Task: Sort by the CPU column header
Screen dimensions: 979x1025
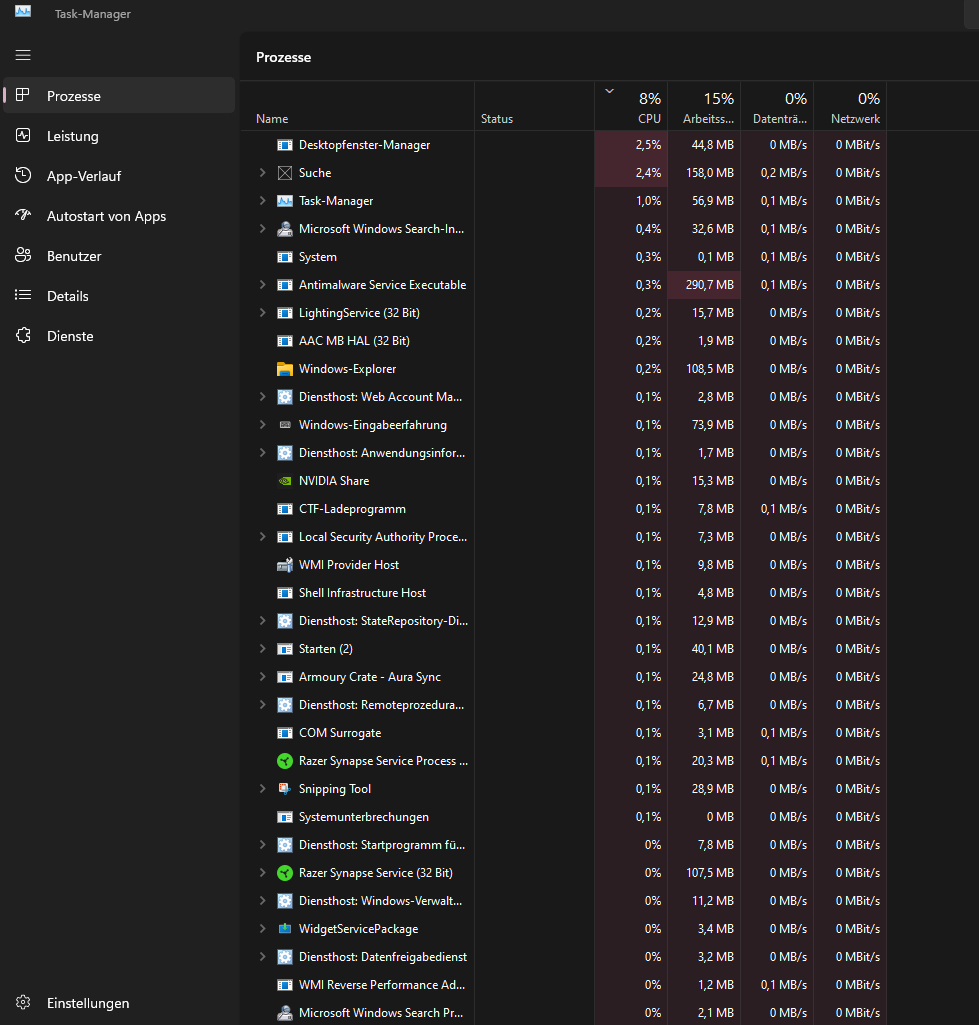Action: (631, 106)
